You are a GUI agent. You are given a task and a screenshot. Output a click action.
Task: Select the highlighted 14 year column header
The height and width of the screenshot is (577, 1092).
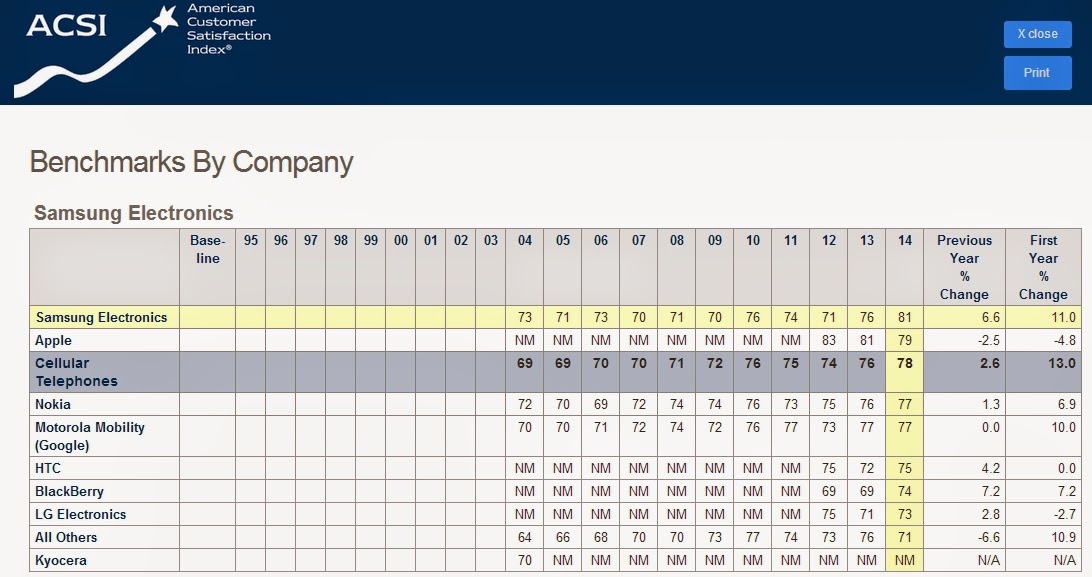905,240
